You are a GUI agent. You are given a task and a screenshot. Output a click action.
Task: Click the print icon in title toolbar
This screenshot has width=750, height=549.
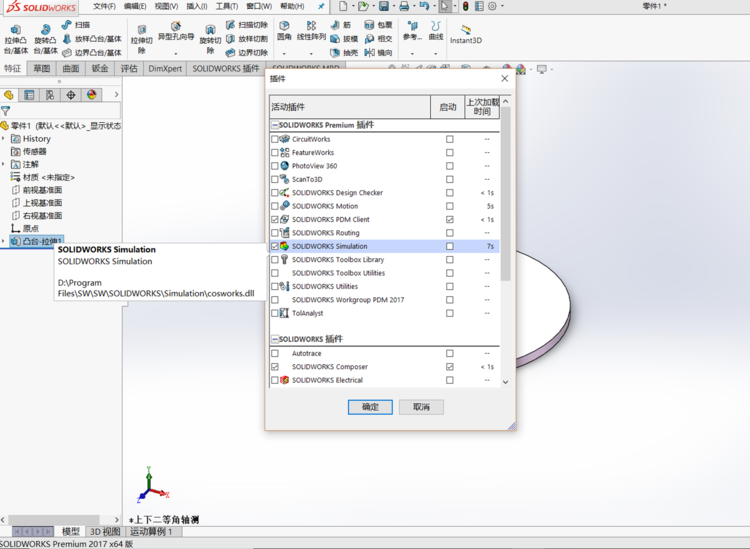[x=404, y=6]
